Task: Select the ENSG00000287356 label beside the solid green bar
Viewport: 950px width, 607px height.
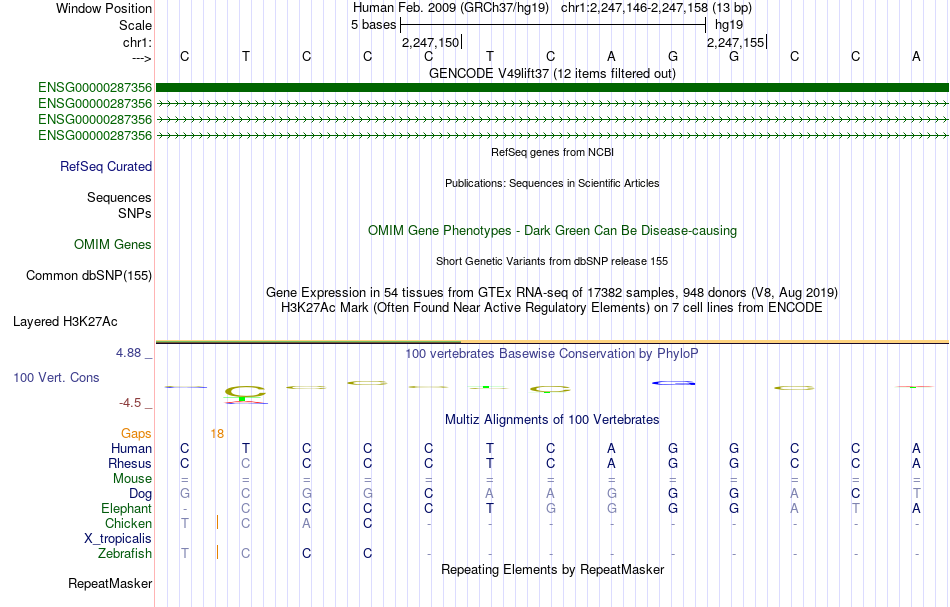Action: pyautogui.click(x=95, y=88)
